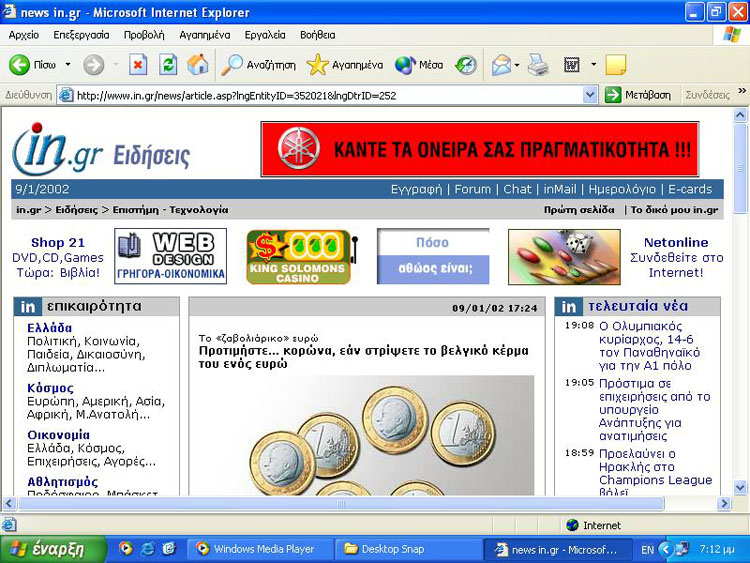This screenshot has height=563, width=750.
Task: Click the Windows flag logo throbber
Action: point(732,34)
